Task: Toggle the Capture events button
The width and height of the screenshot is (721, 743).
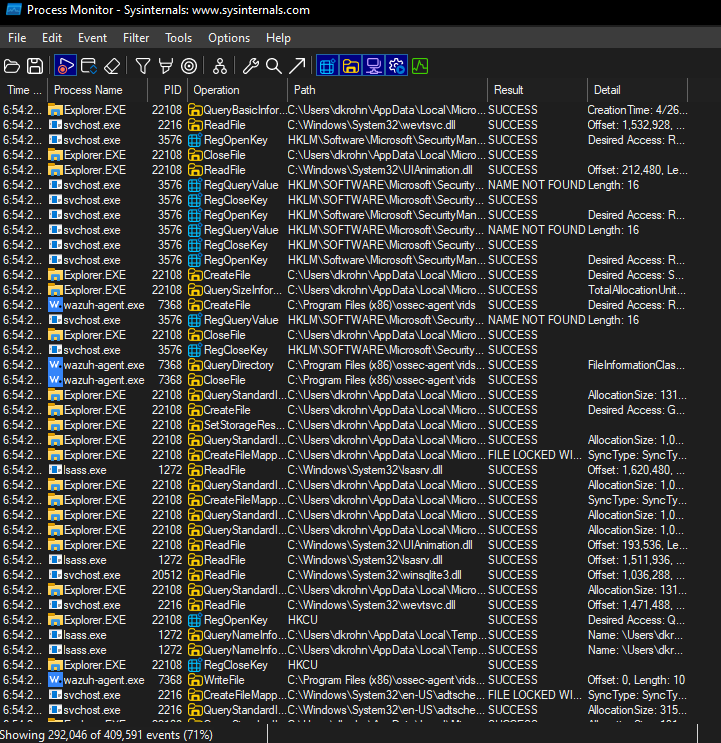Action: coord(65,66)
